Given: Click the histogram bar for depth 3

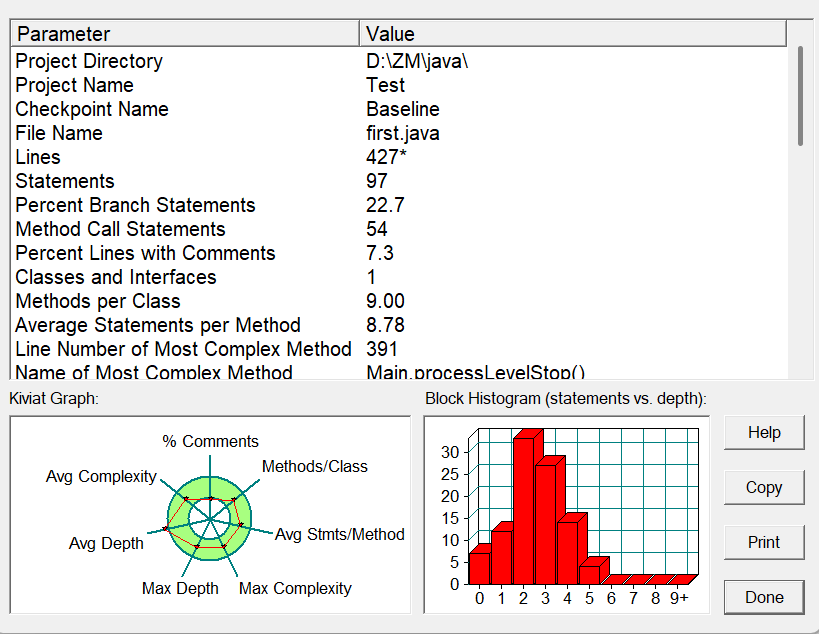Looking at the screenshot, I should pos(546,524).
